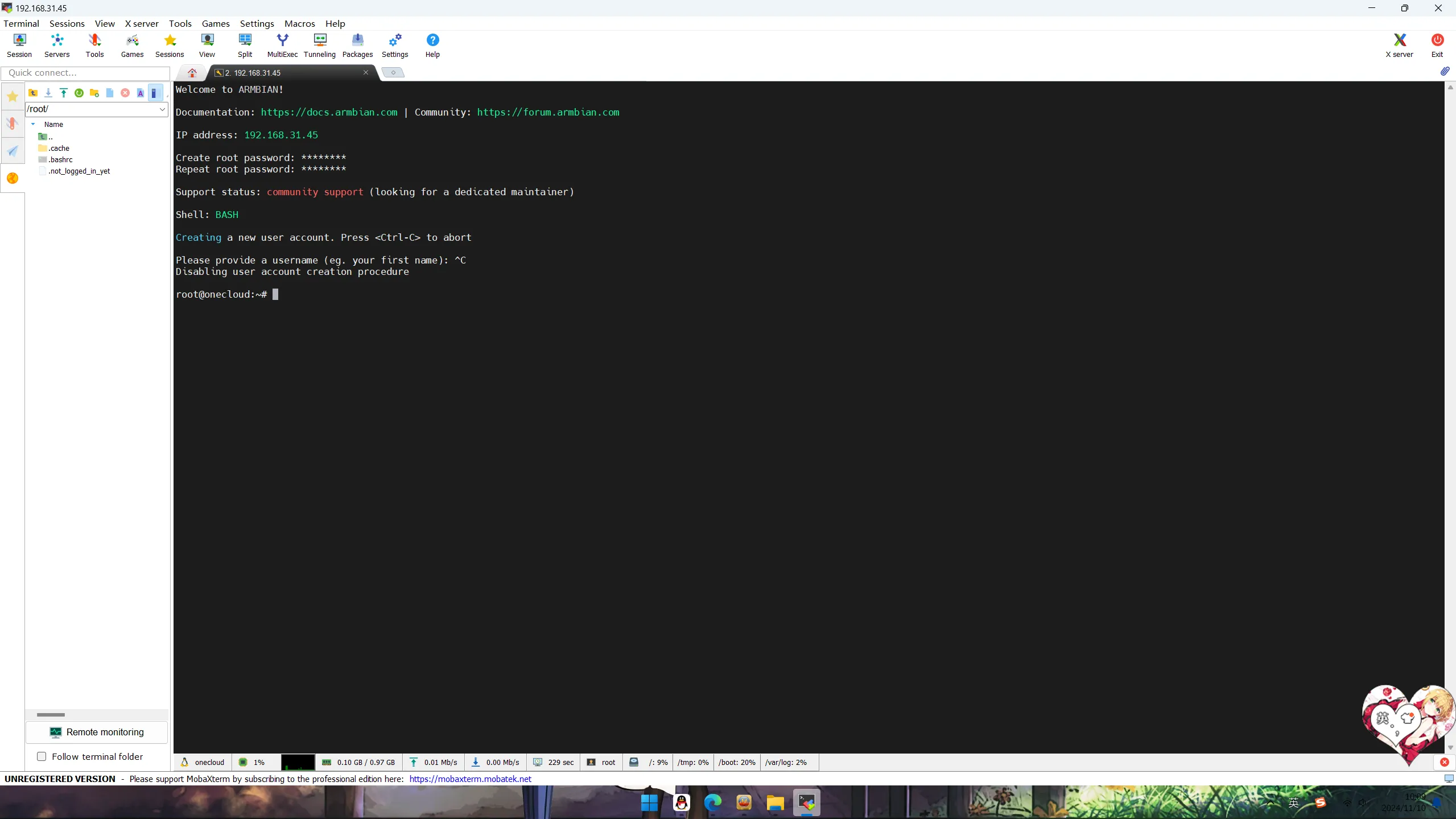Viewport: 1456px width, 819px height.
Task: Click the Quick connect input field
Action: tap(85, 73)
